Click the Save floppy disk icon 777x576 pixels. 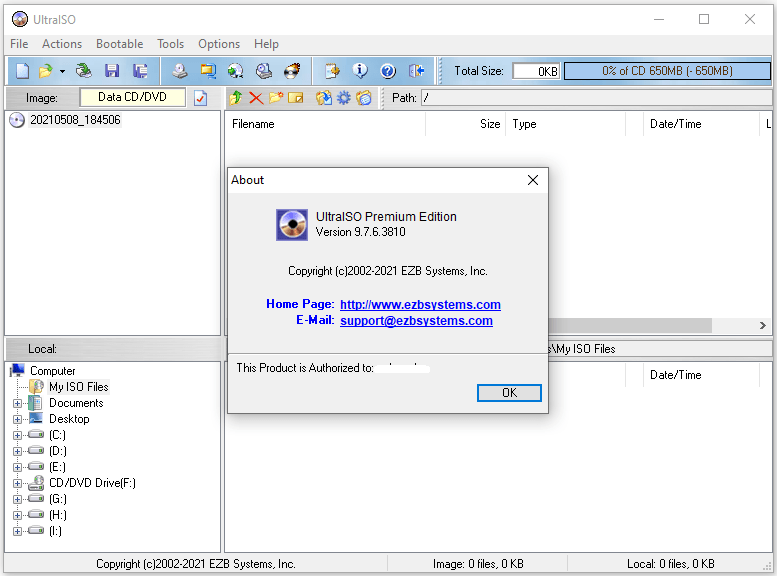coord(112,71)
